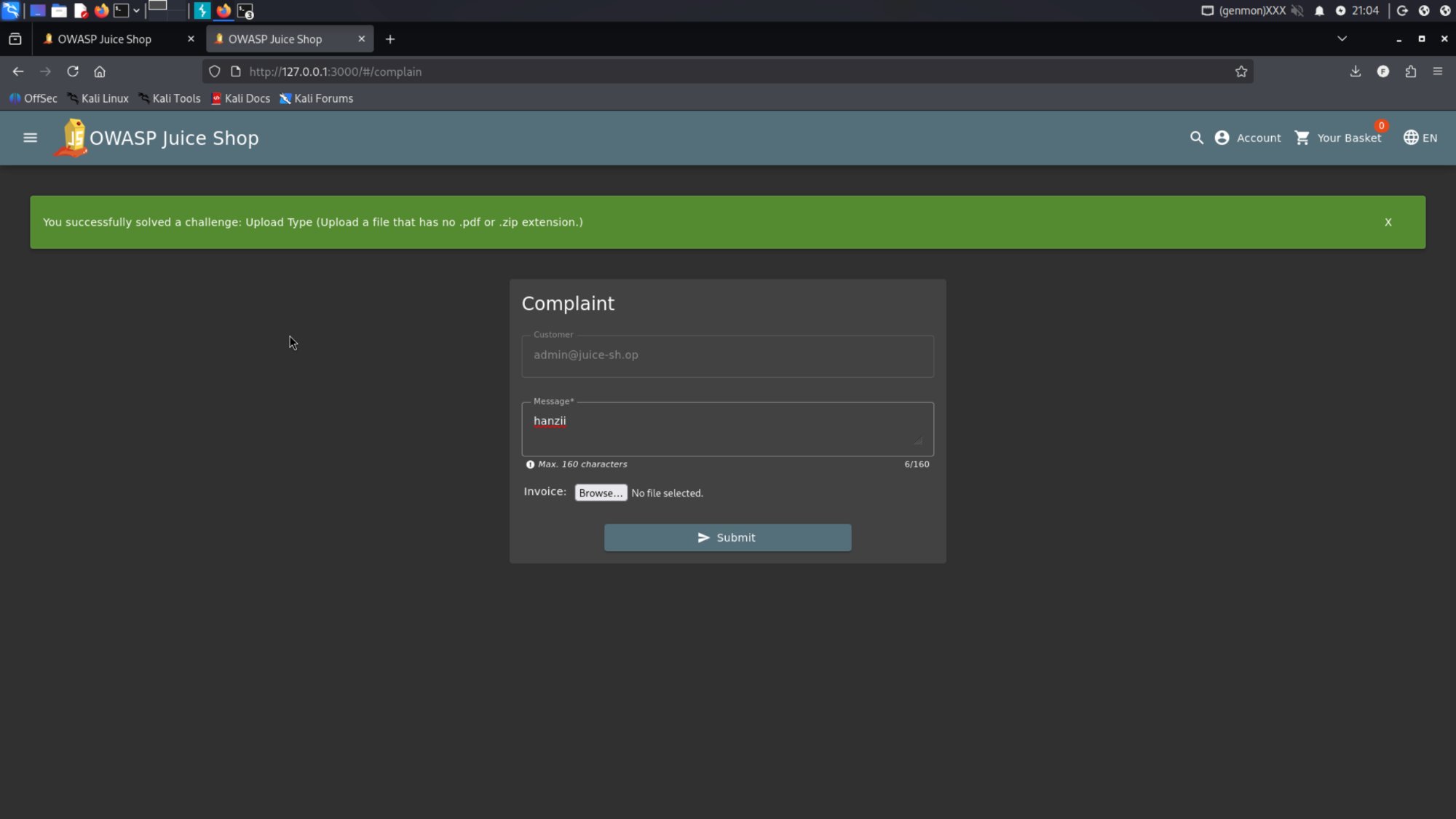Show site information page icon
This screenshot has width=1456, height=819.
[235, 71]
